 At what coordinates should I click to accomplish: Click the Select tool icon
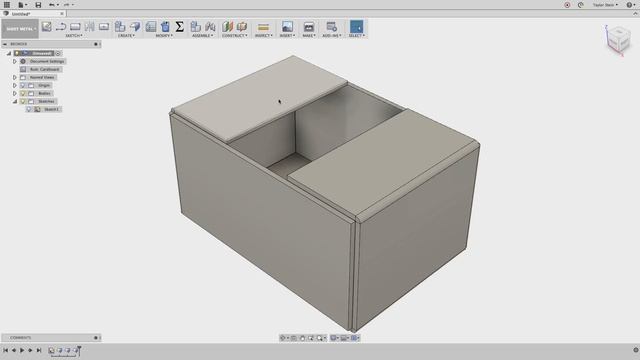click(x=356, y=27)
